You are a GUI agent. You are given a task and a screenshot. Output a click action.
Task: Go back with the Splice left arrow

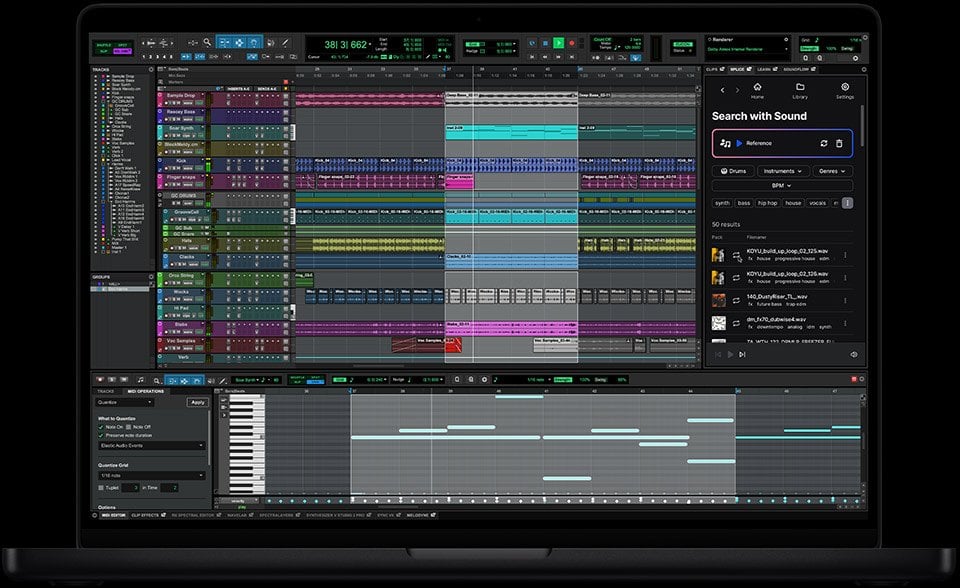point(722,90)
